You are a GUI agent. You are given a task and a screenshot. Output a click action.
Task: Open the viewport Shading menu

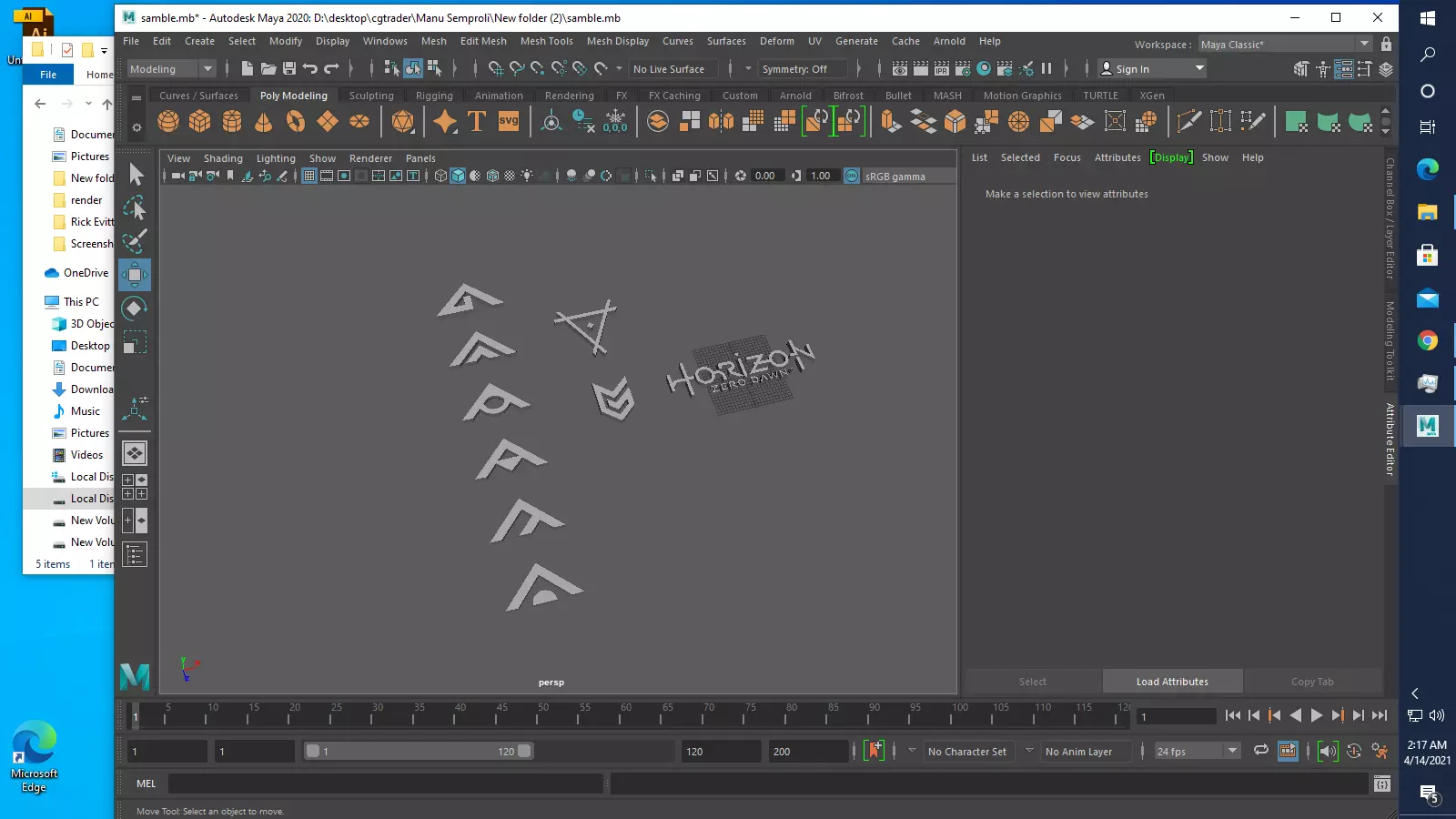coord(223,158)
